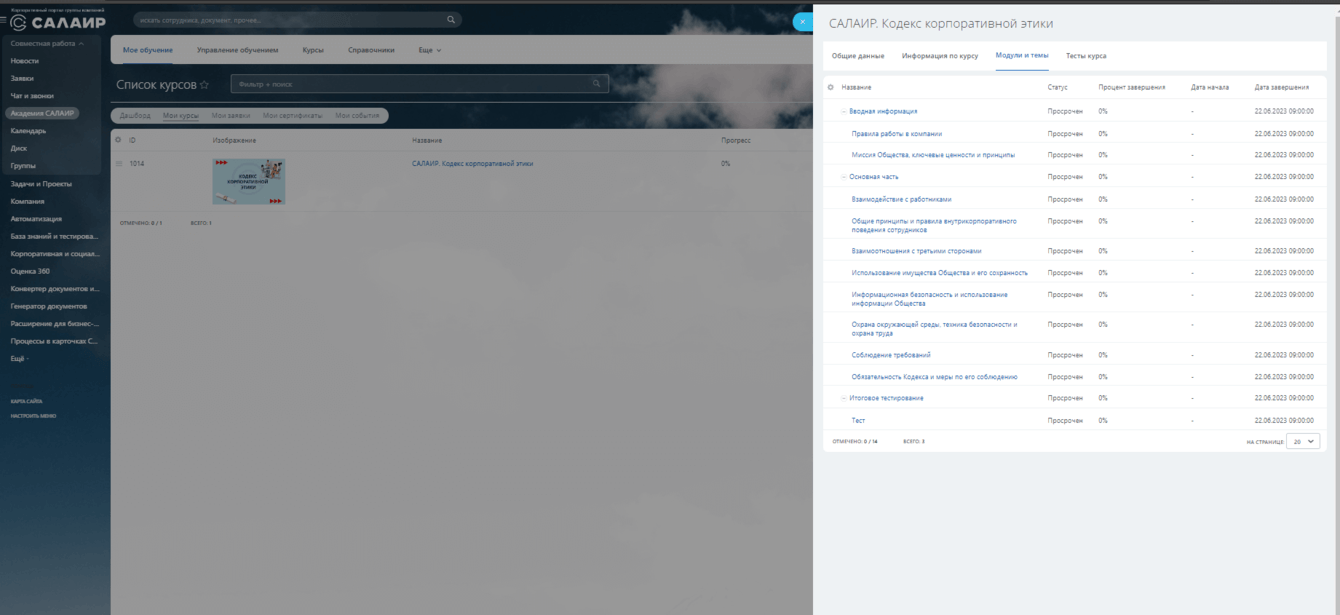Open the САЛАИР. Кодекс корпоративной этики course link
Viewport: 1340px width, 615px height.
click(x=473, y=163)
